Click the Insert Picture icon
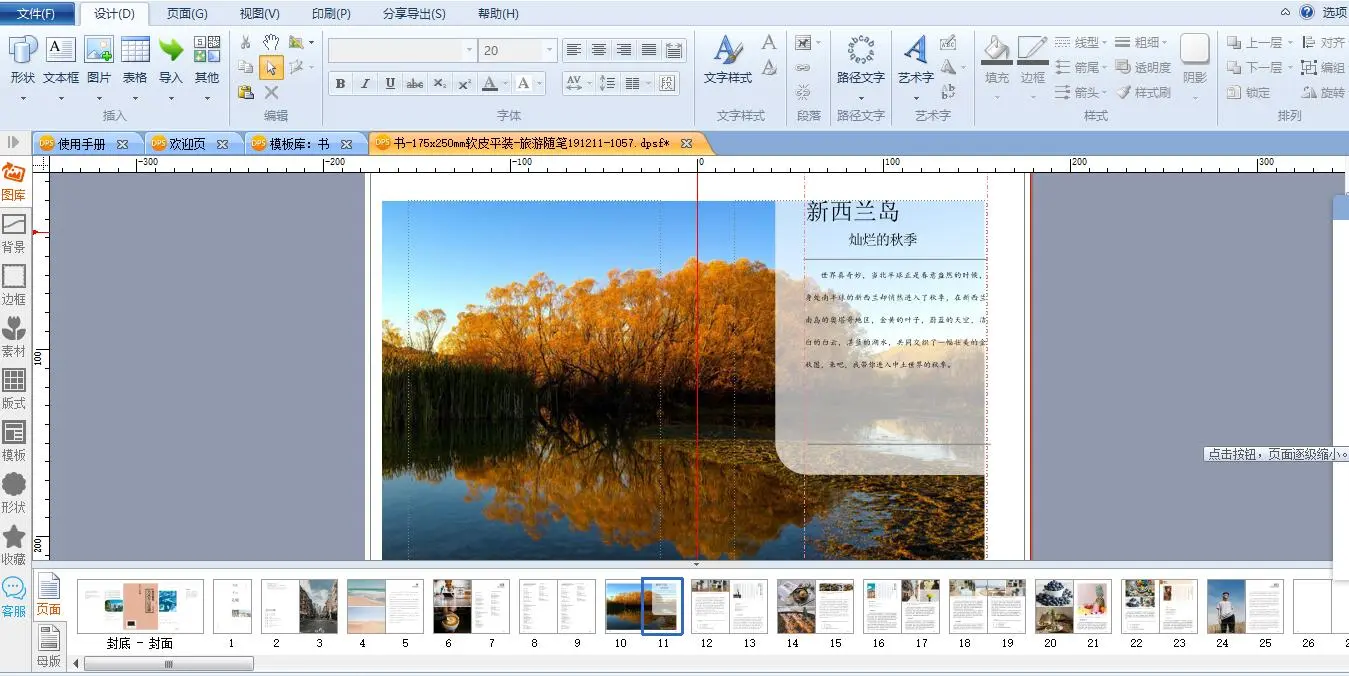 point(99,50)
